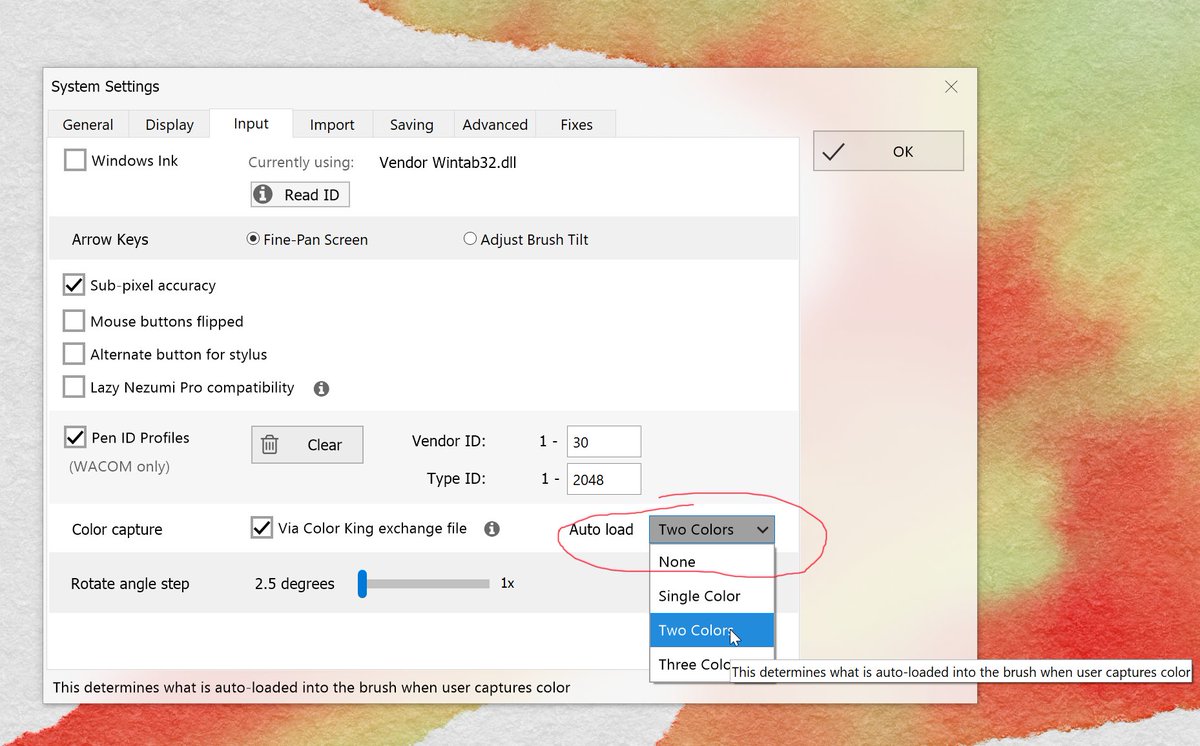The height and width of the screenshot is (746, 1200).
Task: Click the Rotate angle step slider handle
Action: [363, 584]
